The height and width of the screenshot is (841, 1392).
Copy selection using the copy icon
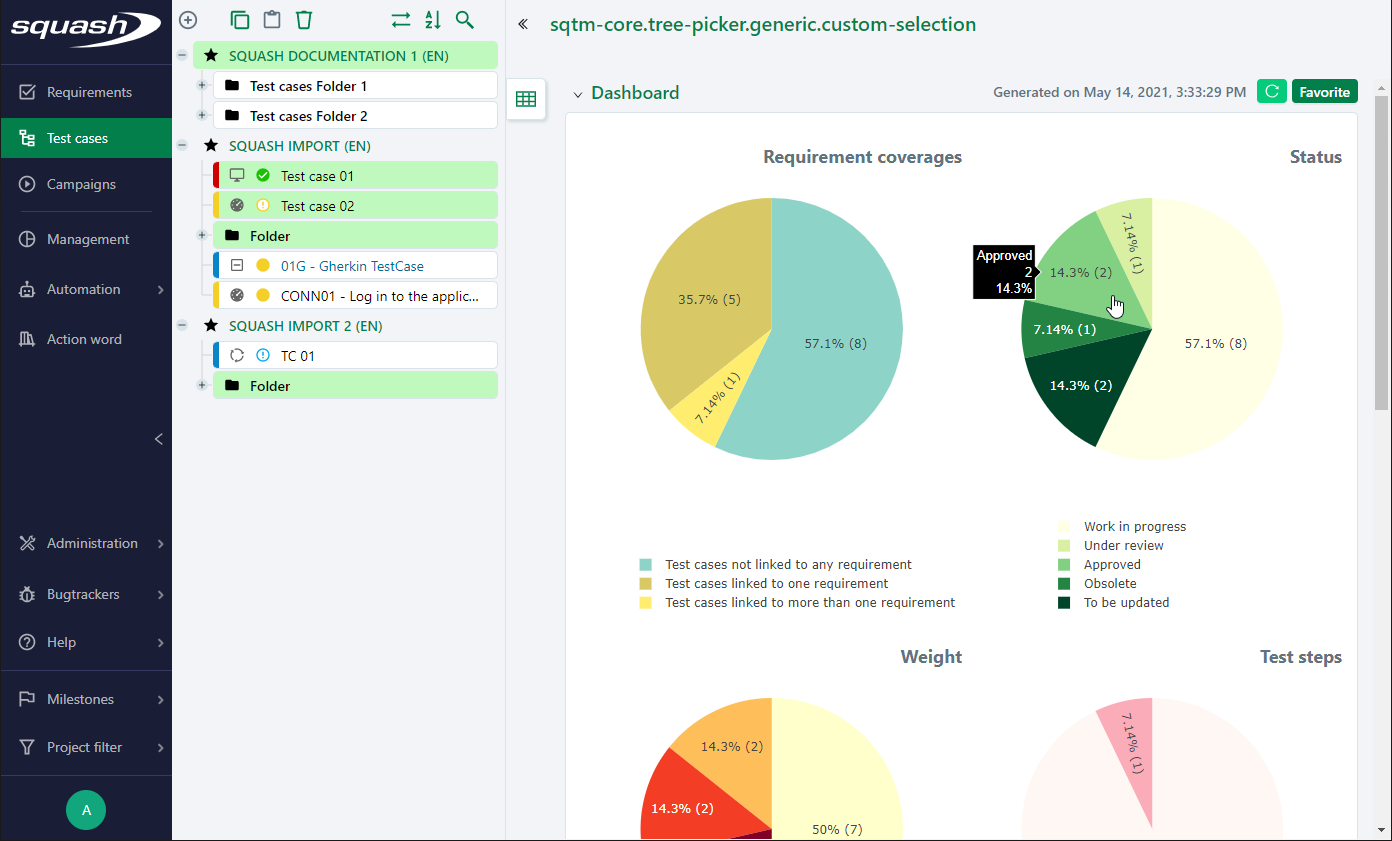pos(239,19)
